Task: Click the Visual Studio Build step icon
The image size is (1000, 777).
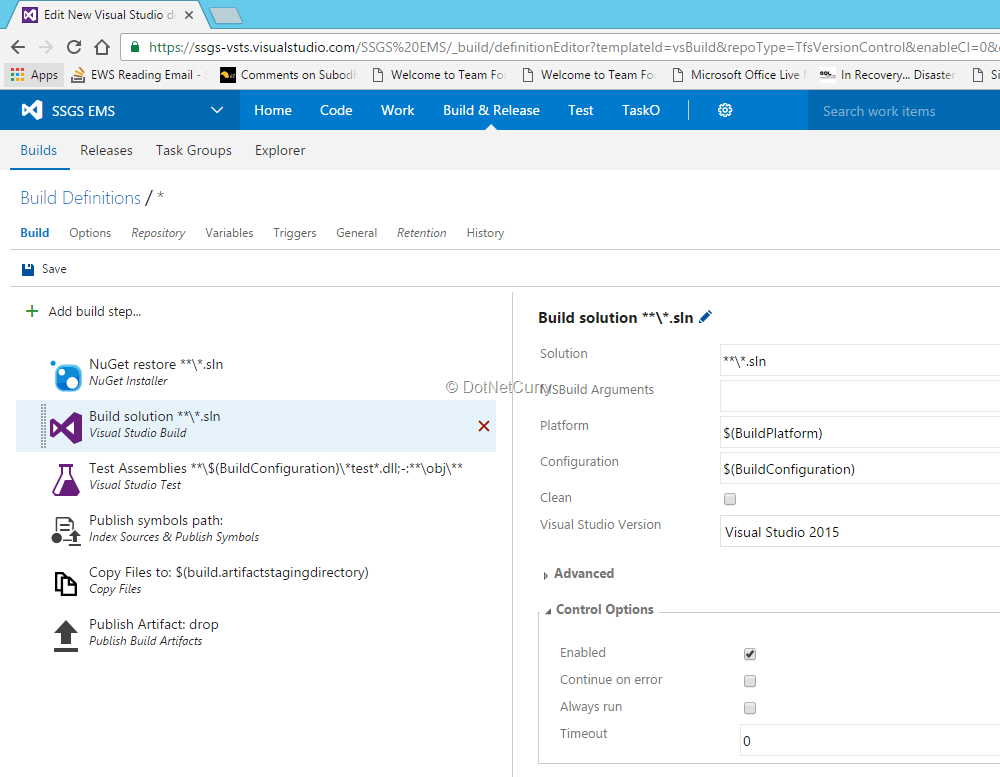Action: pyautogui.click(x=66, y=427)
